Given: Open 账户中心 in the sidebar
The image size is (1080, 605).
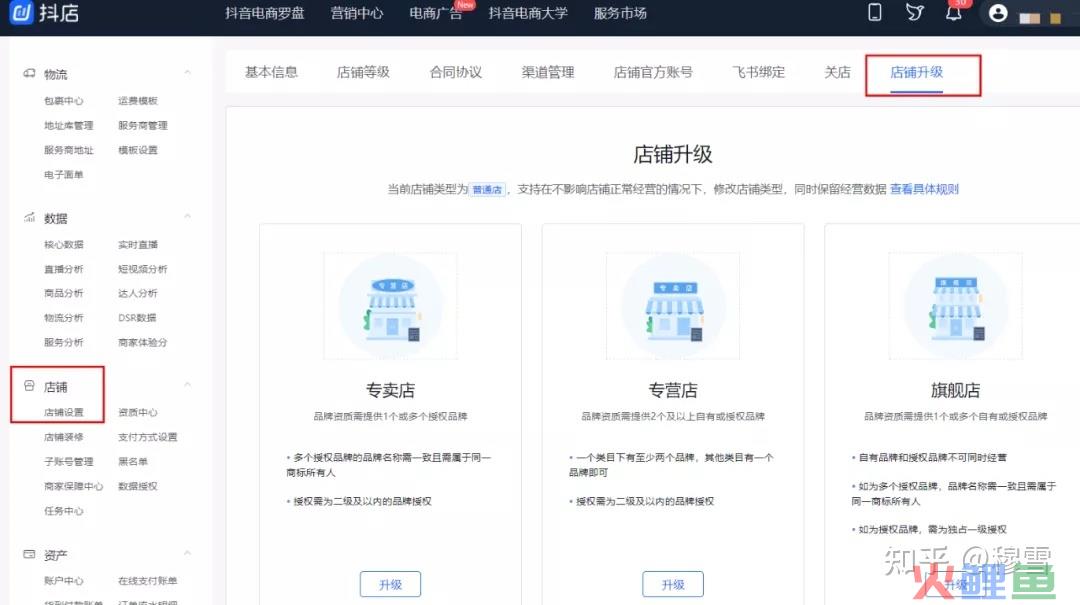Looking at the screenshot, I should pyautogui.click(x=63, y=581).
